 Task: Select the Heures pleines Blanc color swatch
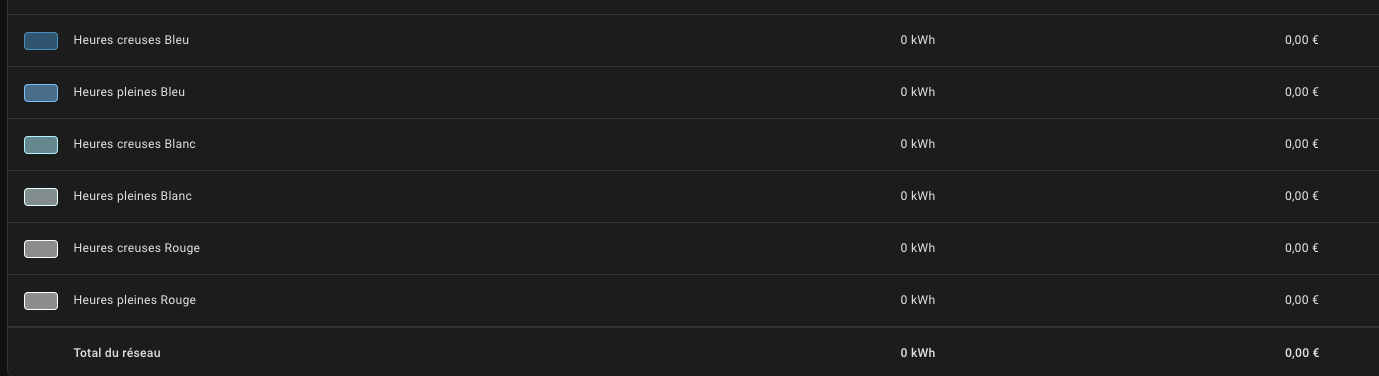pos(41,197)
